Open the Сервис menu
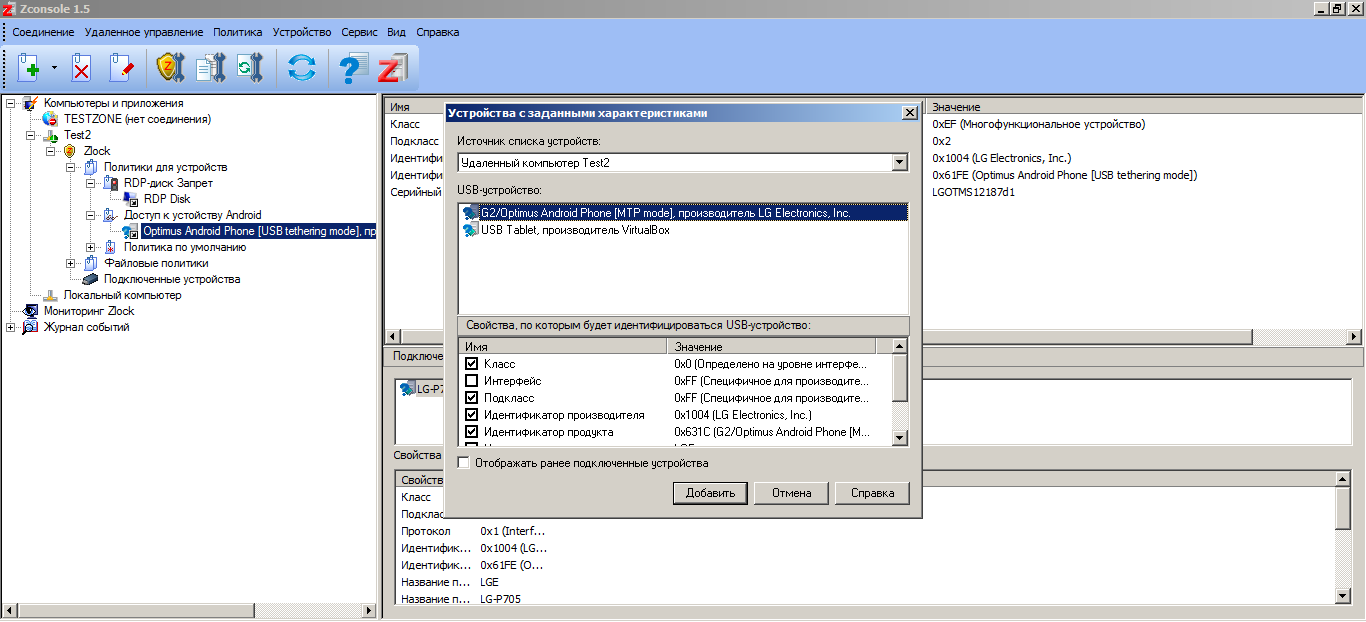 click(359, 32)
